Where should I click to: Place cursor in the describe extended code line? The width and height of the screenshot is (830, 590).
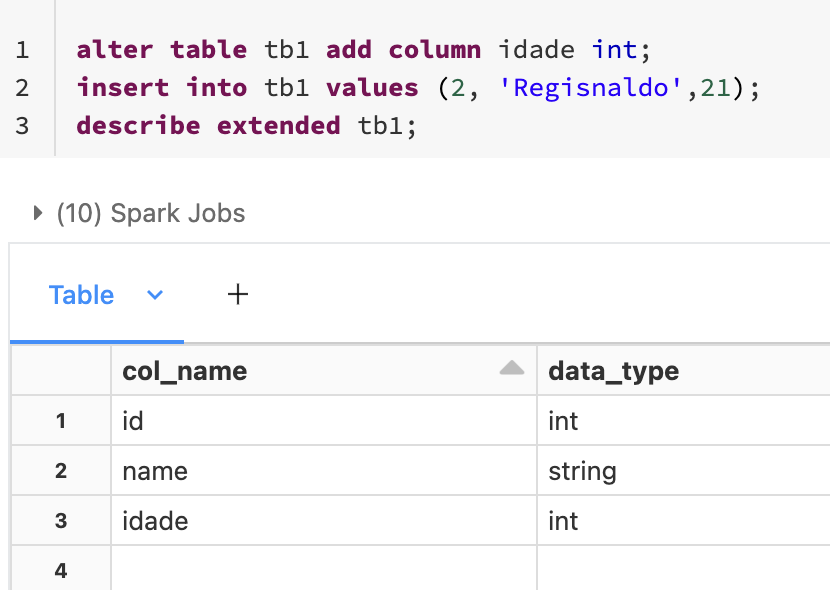point(247,126)
